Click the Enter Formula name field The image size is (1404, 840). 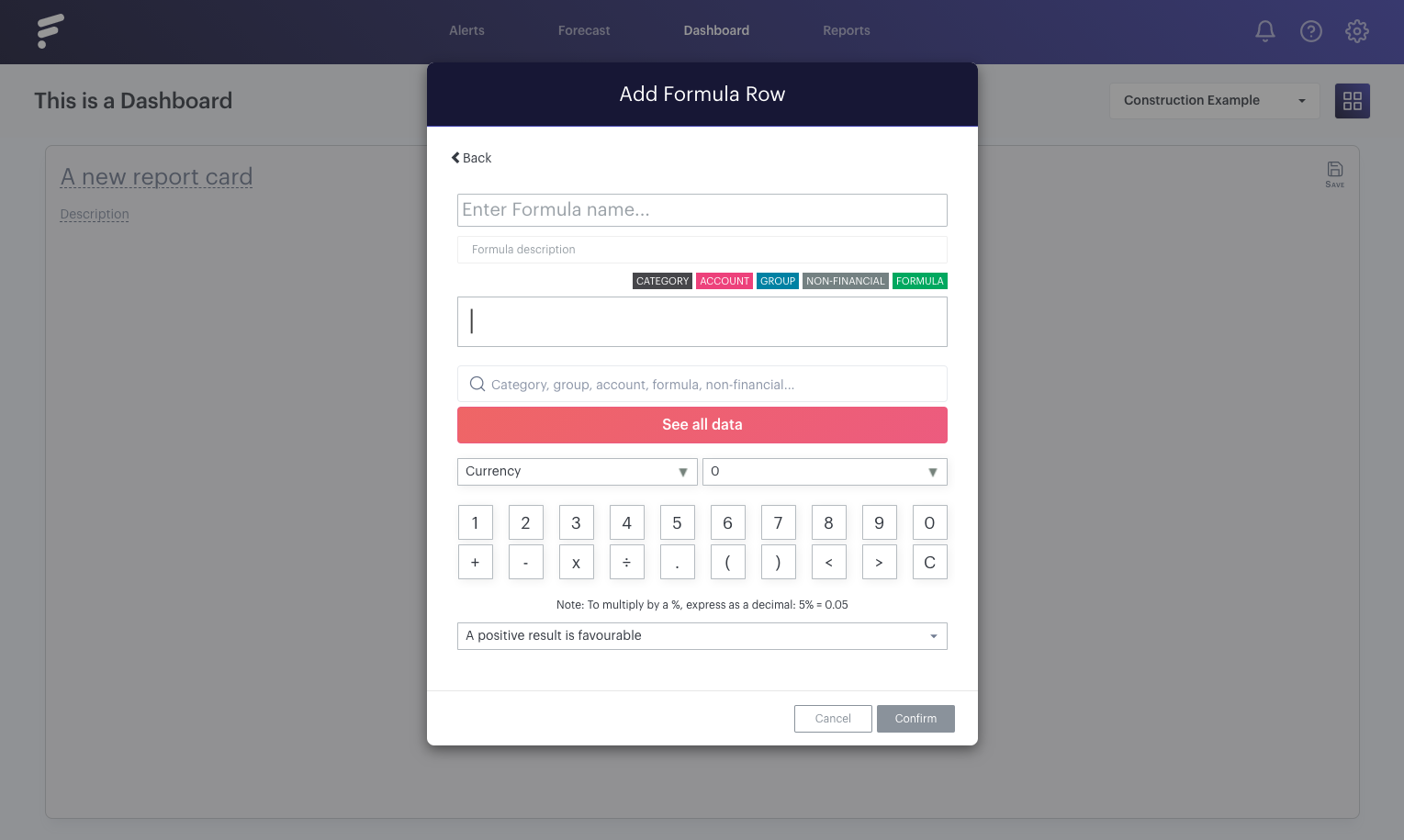coord(702,210)
